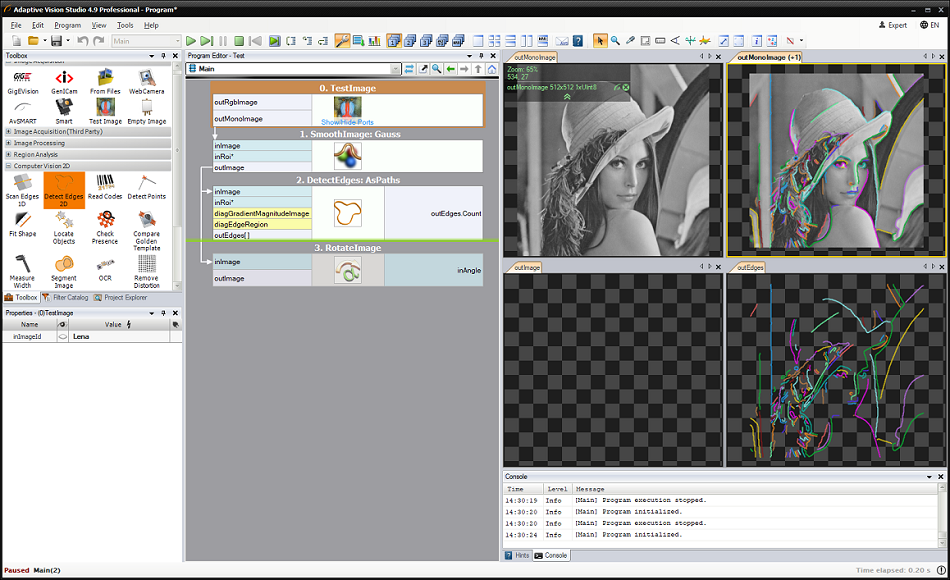Screen dimensions: 950x580
Task: Click the Check Presence tool
Action: pyautogui.click(x=105, y=226)
